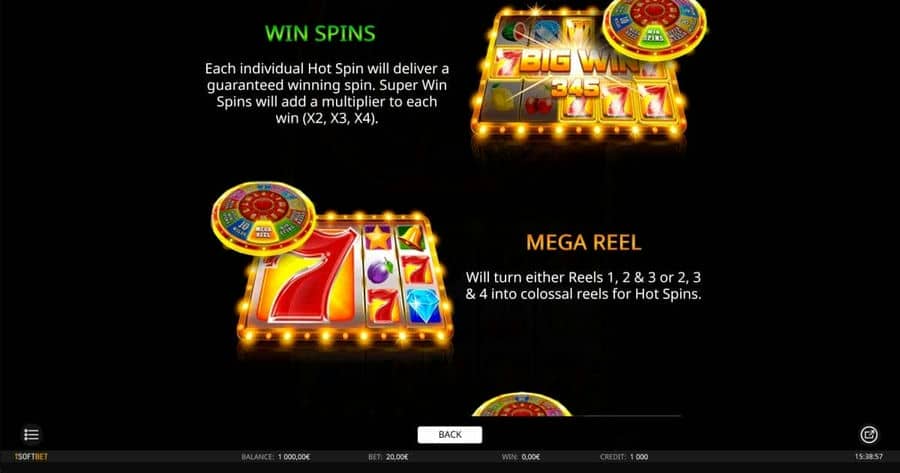This screenshot has width=900, height=473.
Task: Click the colossal red 7 symbol
Action: 307,274
